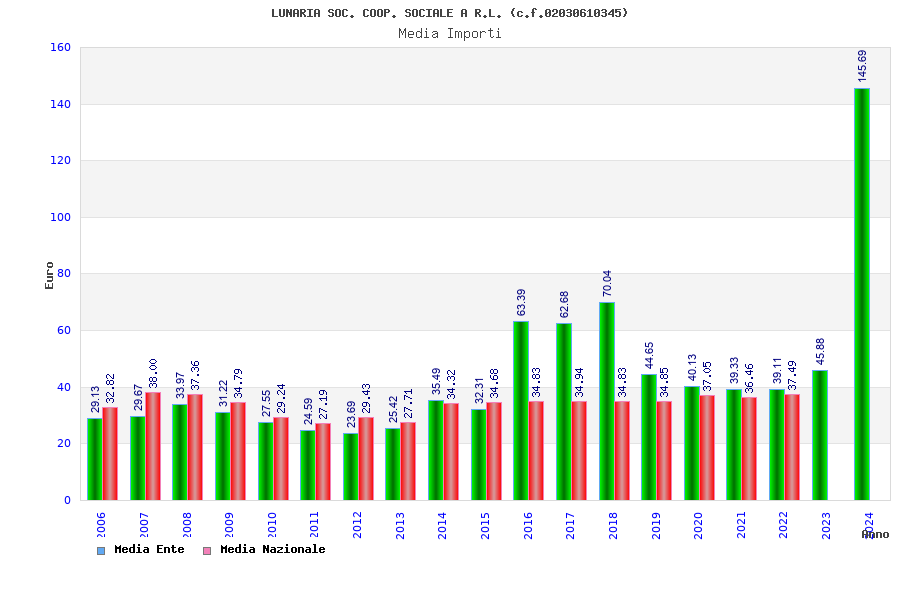
Task: Select the green 2012 bar labeled 23.69
Action: click(x=351, y=467)
